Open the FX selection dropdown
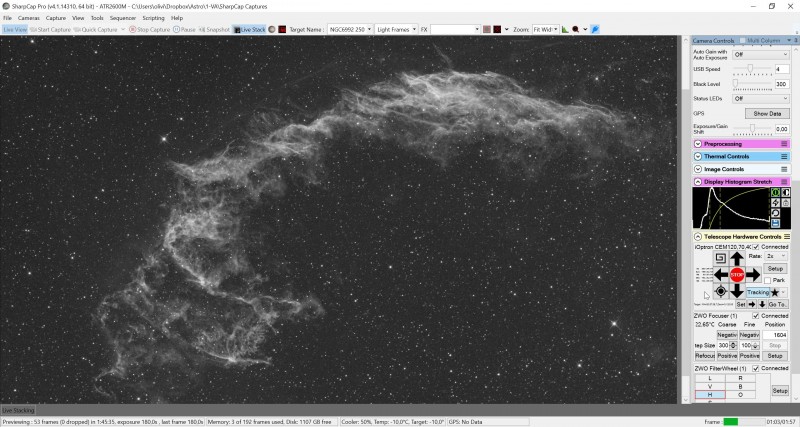This screenshot has height=427, width=800. 455,30
